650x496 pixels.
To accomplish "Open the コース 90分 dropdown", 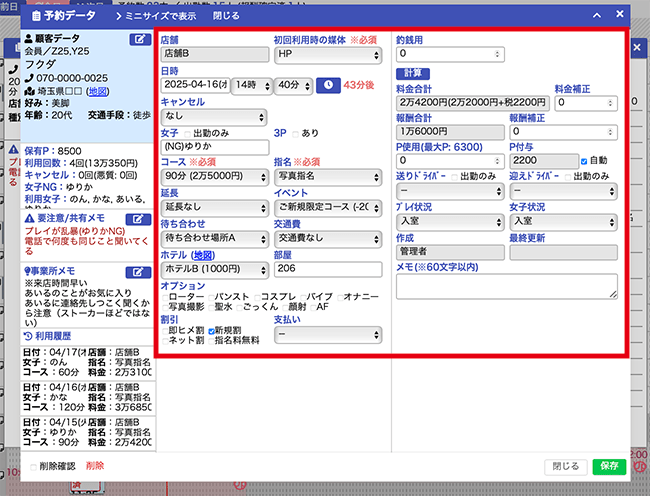I will (x=215, y=177).
